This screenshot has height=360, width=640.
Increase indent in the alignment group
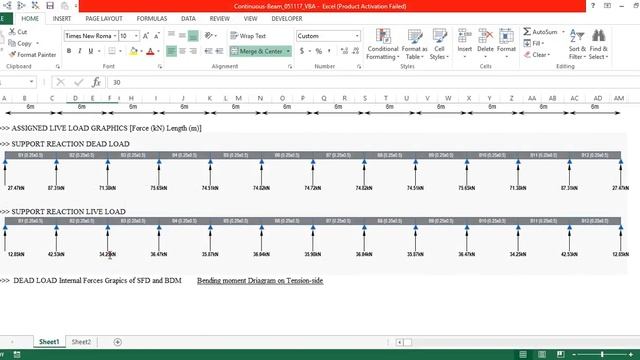(x=220, y=51)
